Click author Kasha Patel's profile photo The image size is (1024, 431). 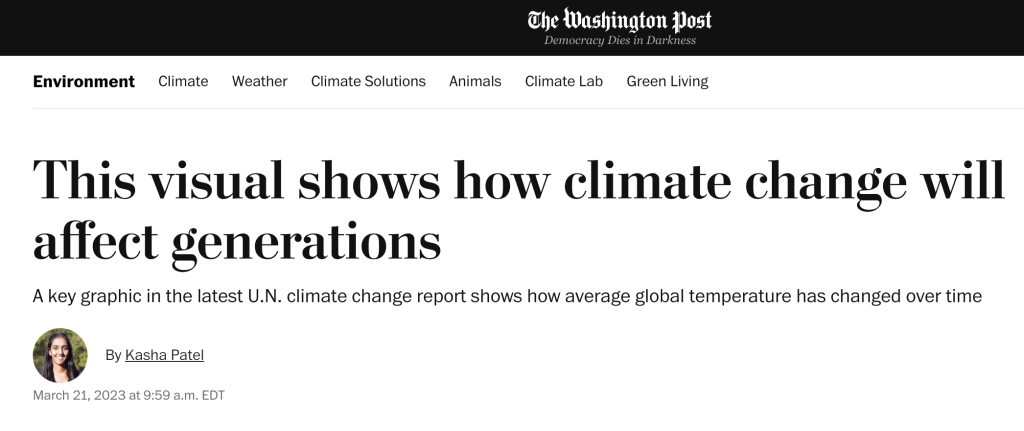coord(60,355)
